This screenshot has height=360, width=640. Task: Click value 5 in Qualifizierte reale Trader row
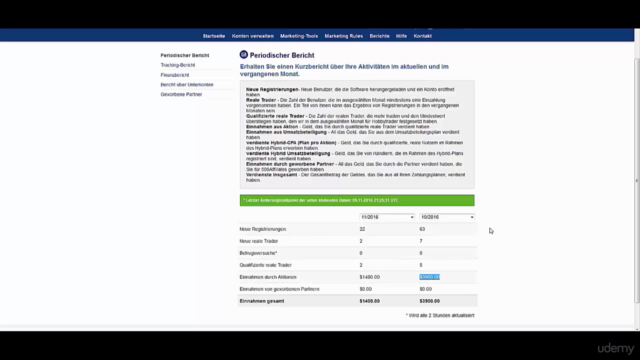pos(421,265)
